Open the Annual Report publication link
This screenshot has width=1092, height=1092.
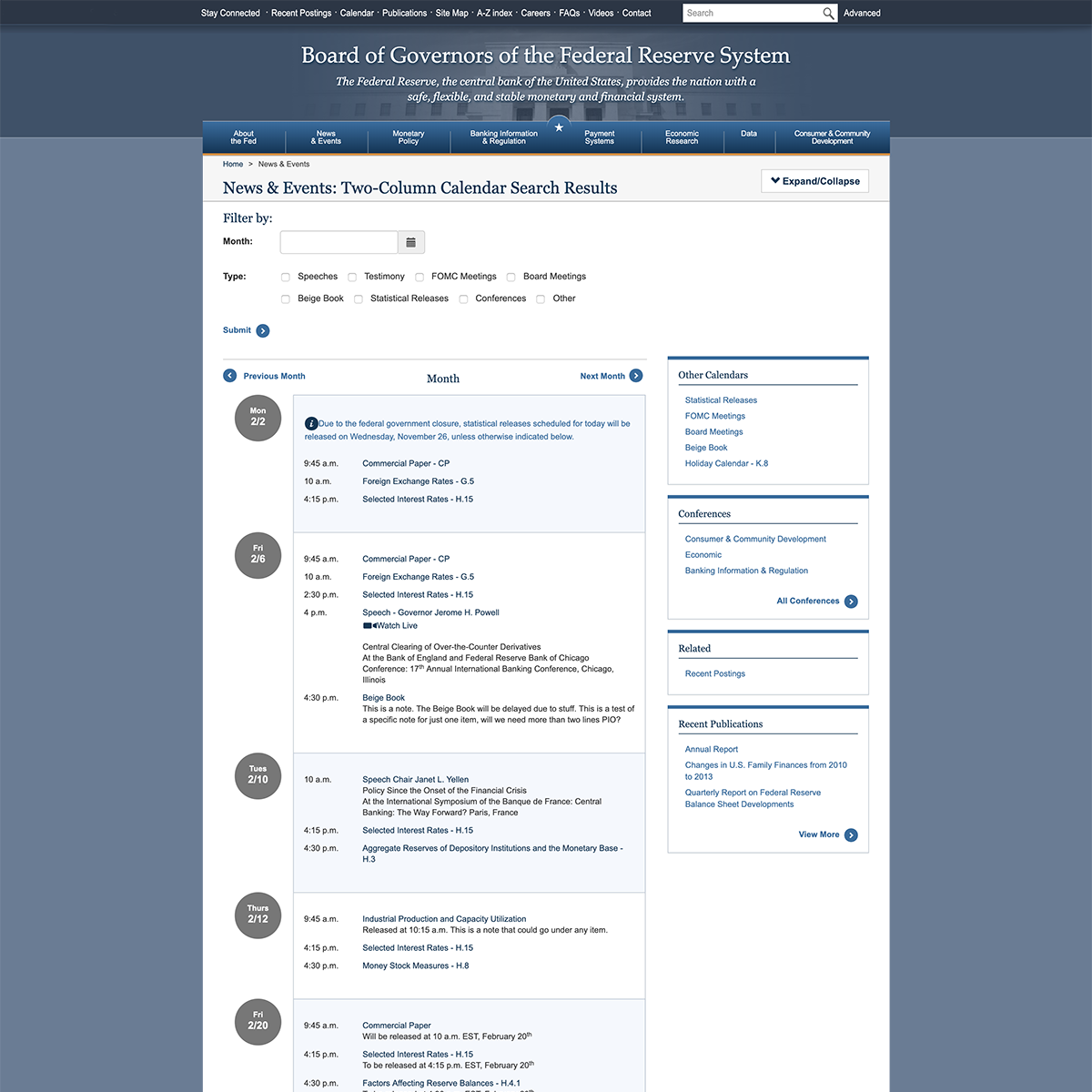712,750
